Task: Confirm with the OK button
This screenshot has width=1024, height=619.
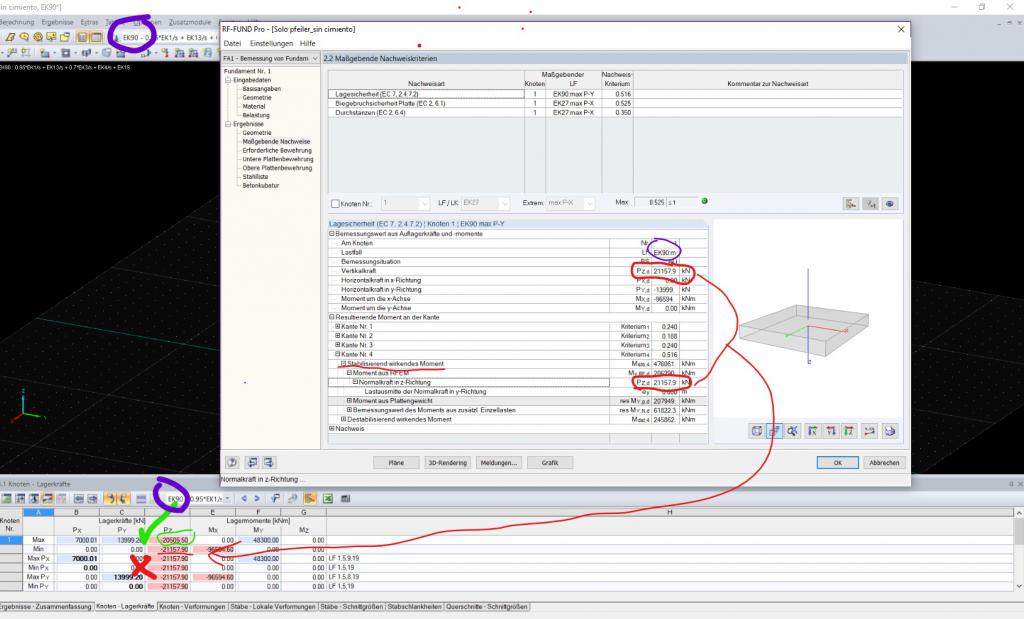Action: (837, 462)
